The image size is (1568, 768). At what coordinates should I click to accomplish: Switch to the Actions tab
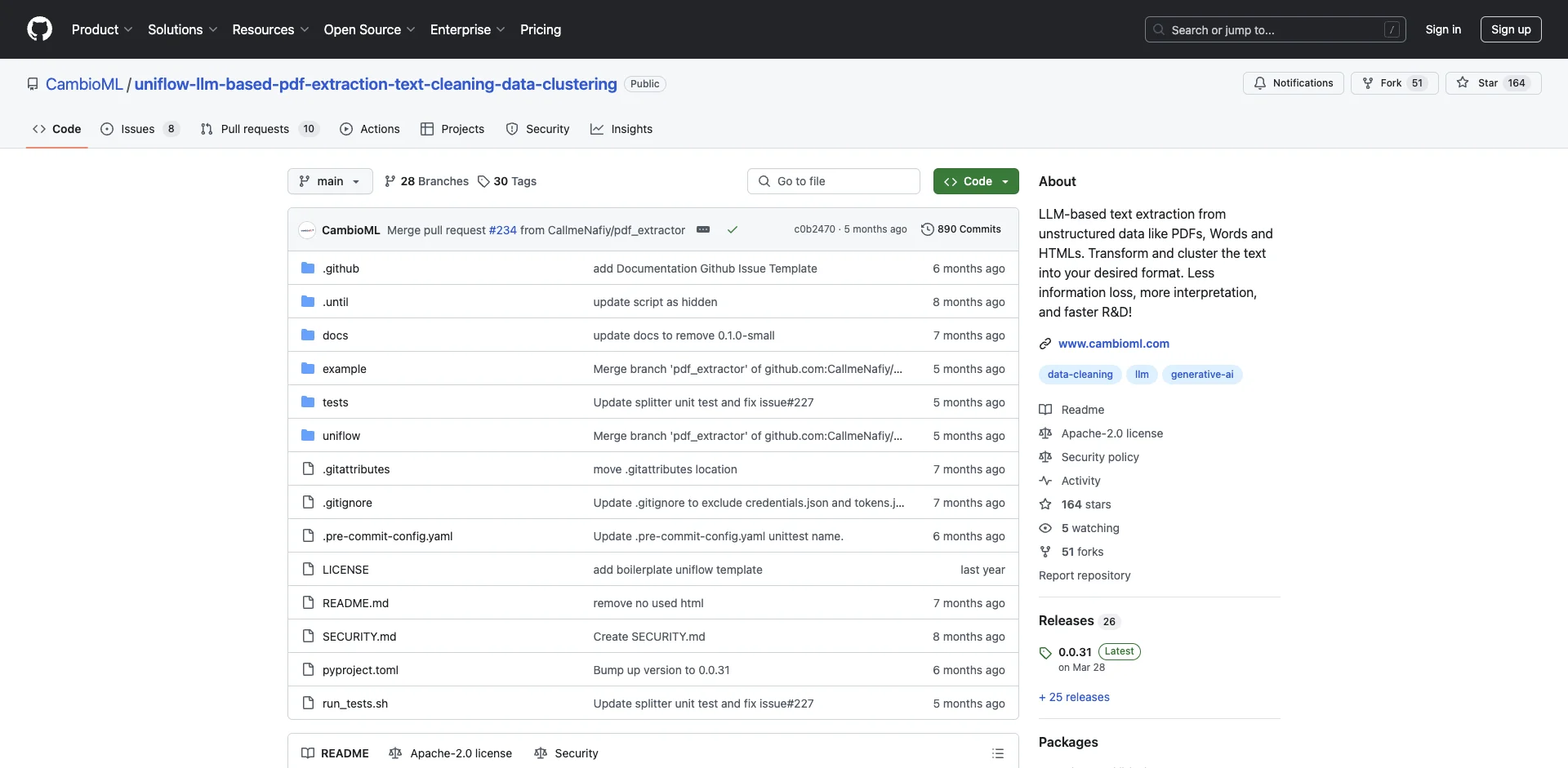[x=370, y=129]
